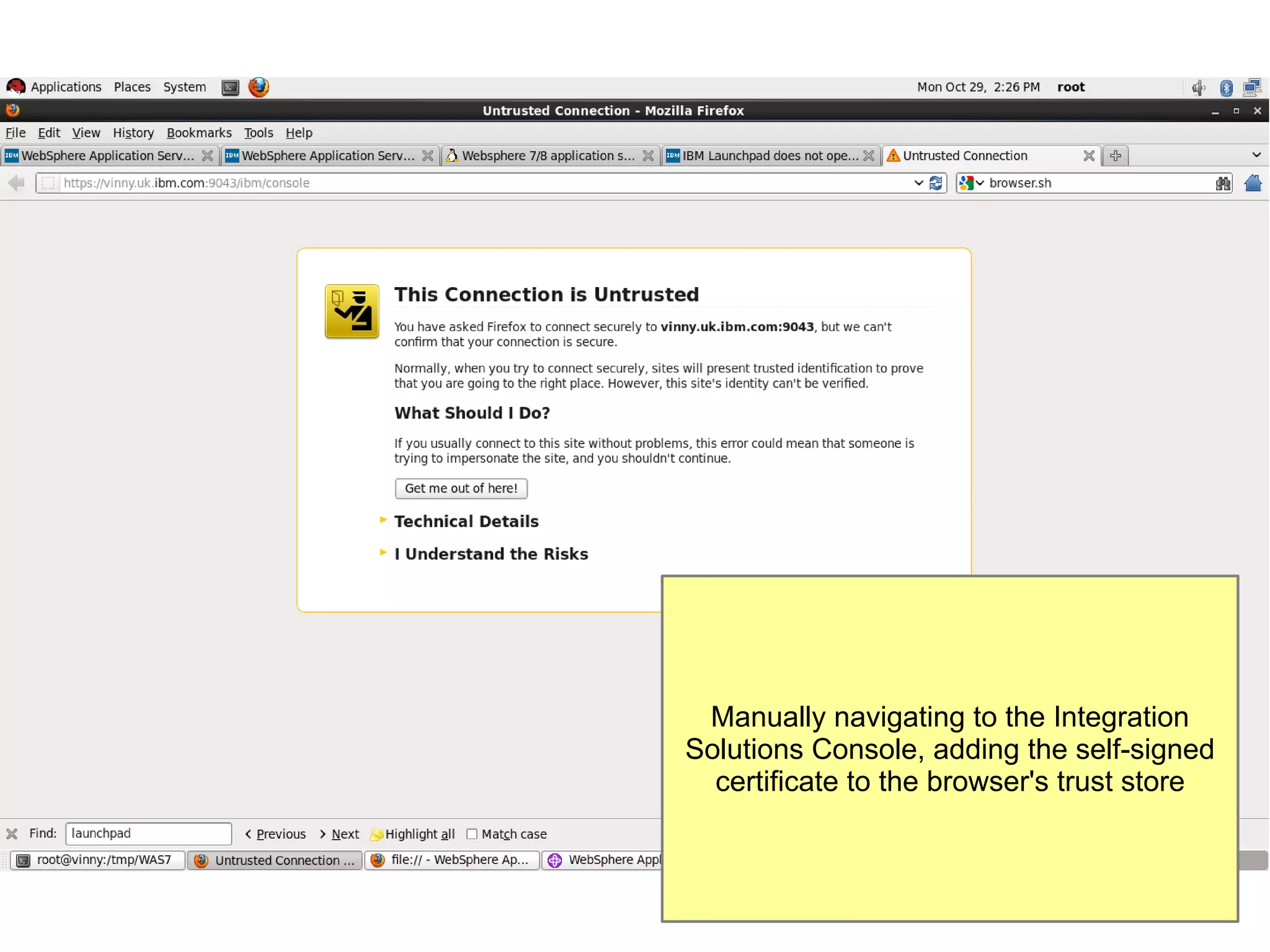
Task: Focus the Find field containing launchpad
Action: [149, 834]
